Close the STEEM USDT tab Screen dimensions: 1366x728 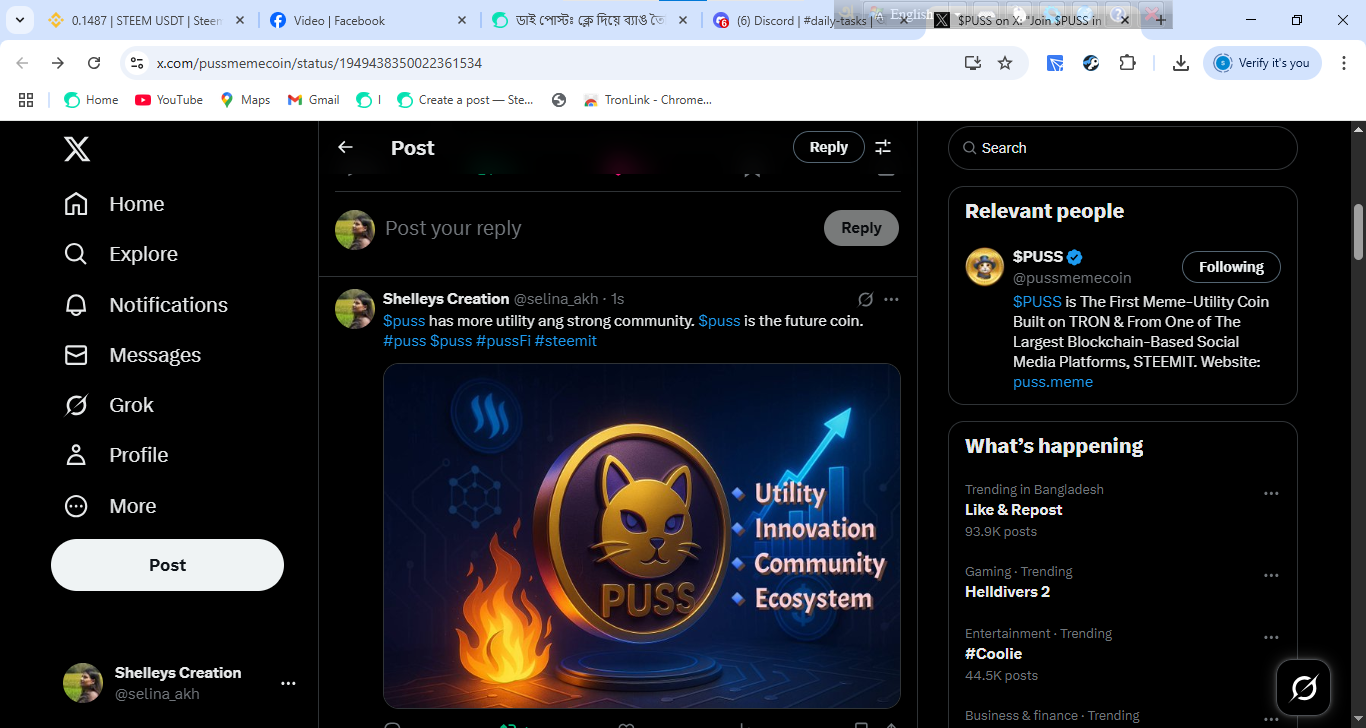click(x=239, y=20)
